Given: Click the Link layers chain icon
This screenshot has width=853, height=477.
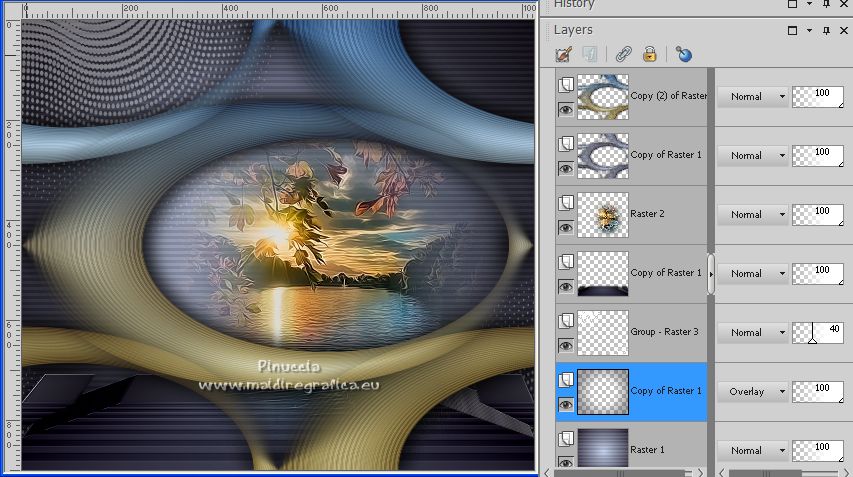Looking at the screenshot, I should tap(623, 54).
